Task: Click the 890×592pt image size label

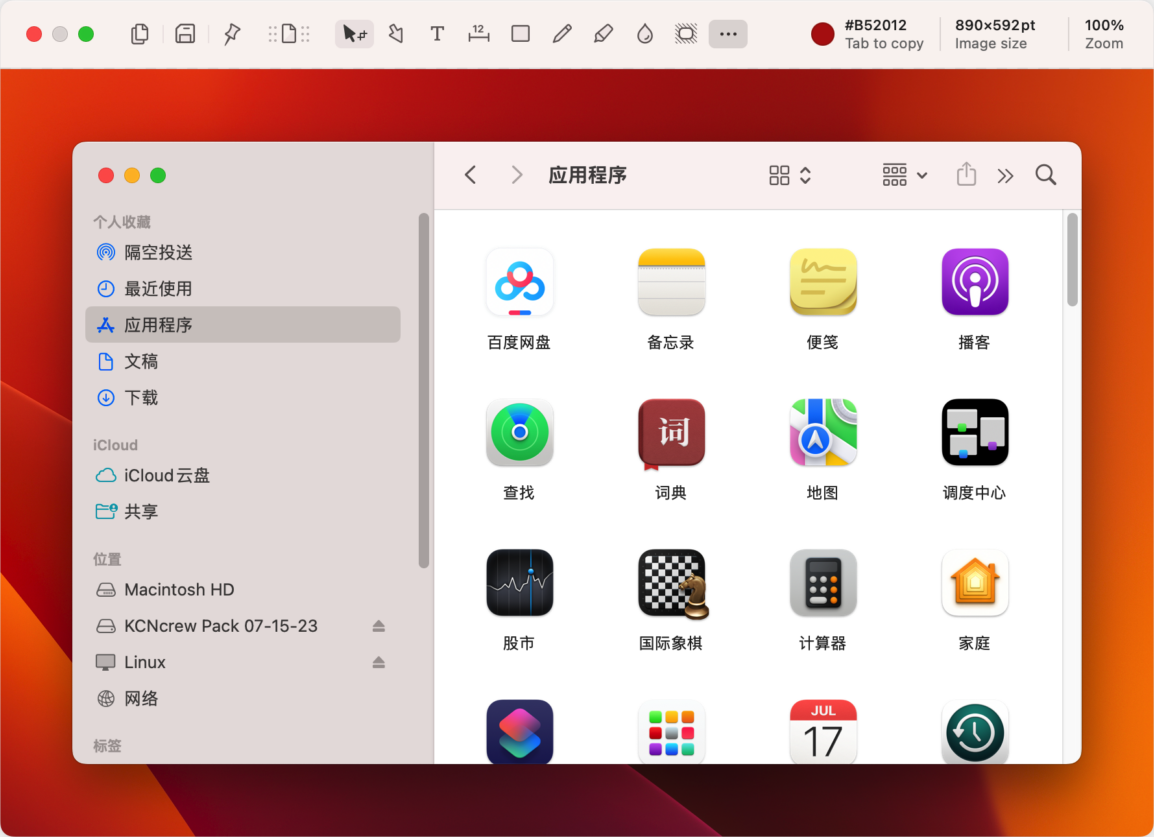Action: click(x=995, y=34)
